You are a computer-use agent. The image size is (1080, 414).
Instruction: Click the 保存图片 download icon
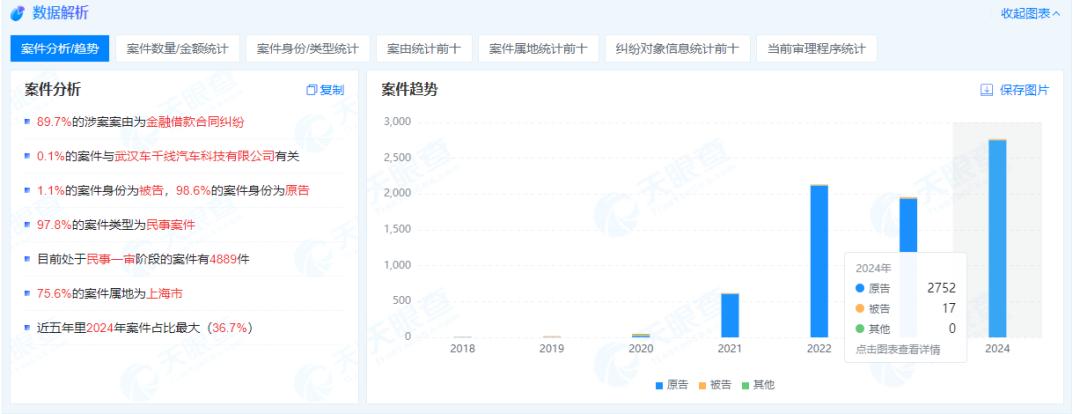pos(986,90)
